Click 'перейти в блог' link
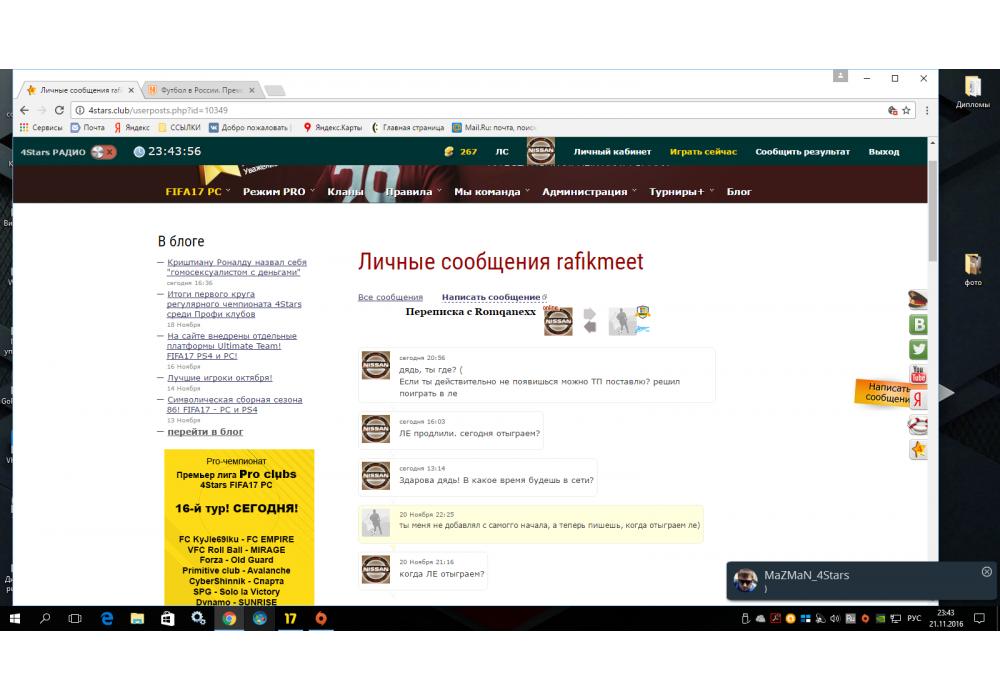Image resolution: width=1000 pixels, height=700 pixels. click(x=205, y=432)
